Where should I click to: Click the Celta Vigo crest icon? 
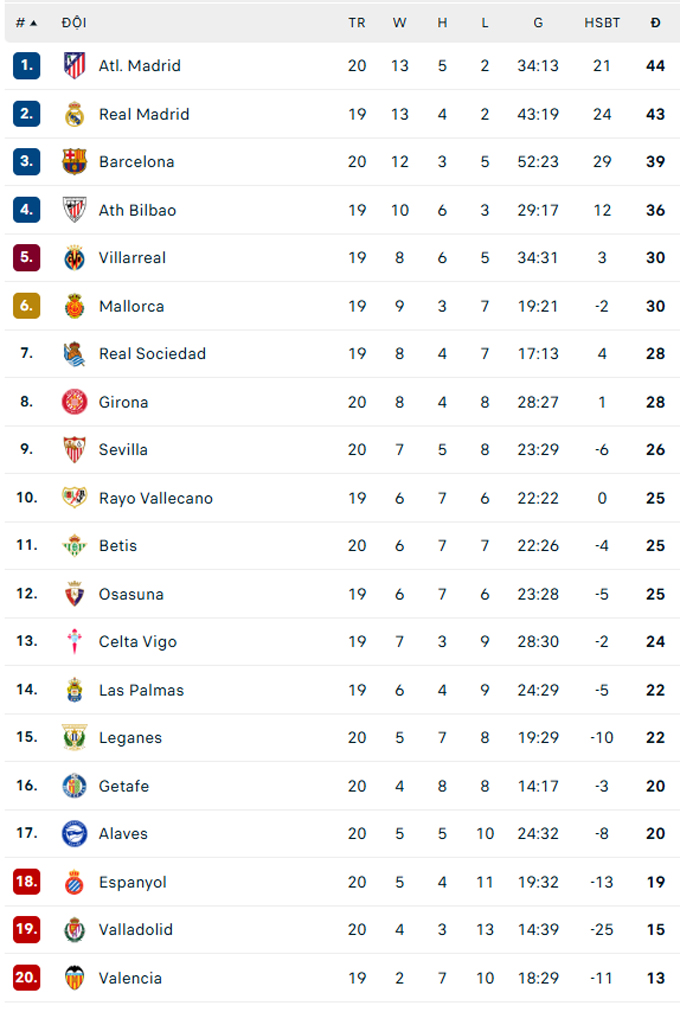pyautogui.click(x=74, y=642)
